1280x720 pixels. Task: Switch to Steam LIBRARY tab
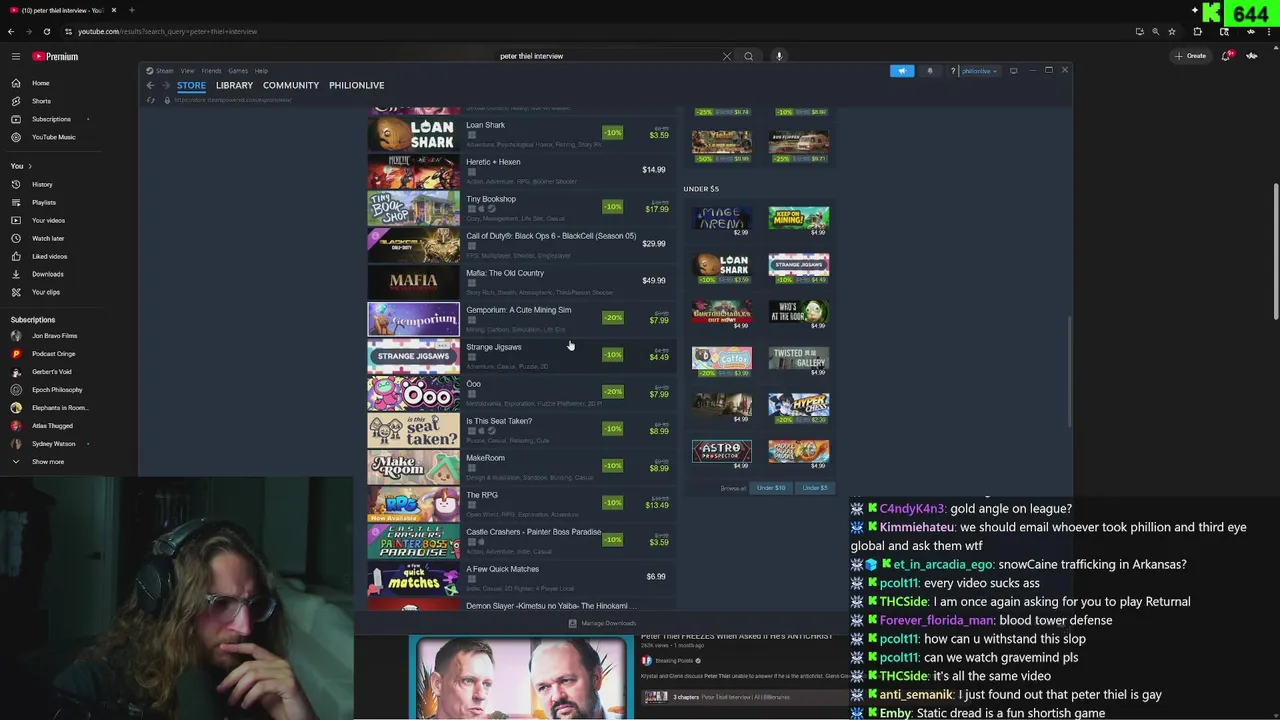[x=234, y=85]
